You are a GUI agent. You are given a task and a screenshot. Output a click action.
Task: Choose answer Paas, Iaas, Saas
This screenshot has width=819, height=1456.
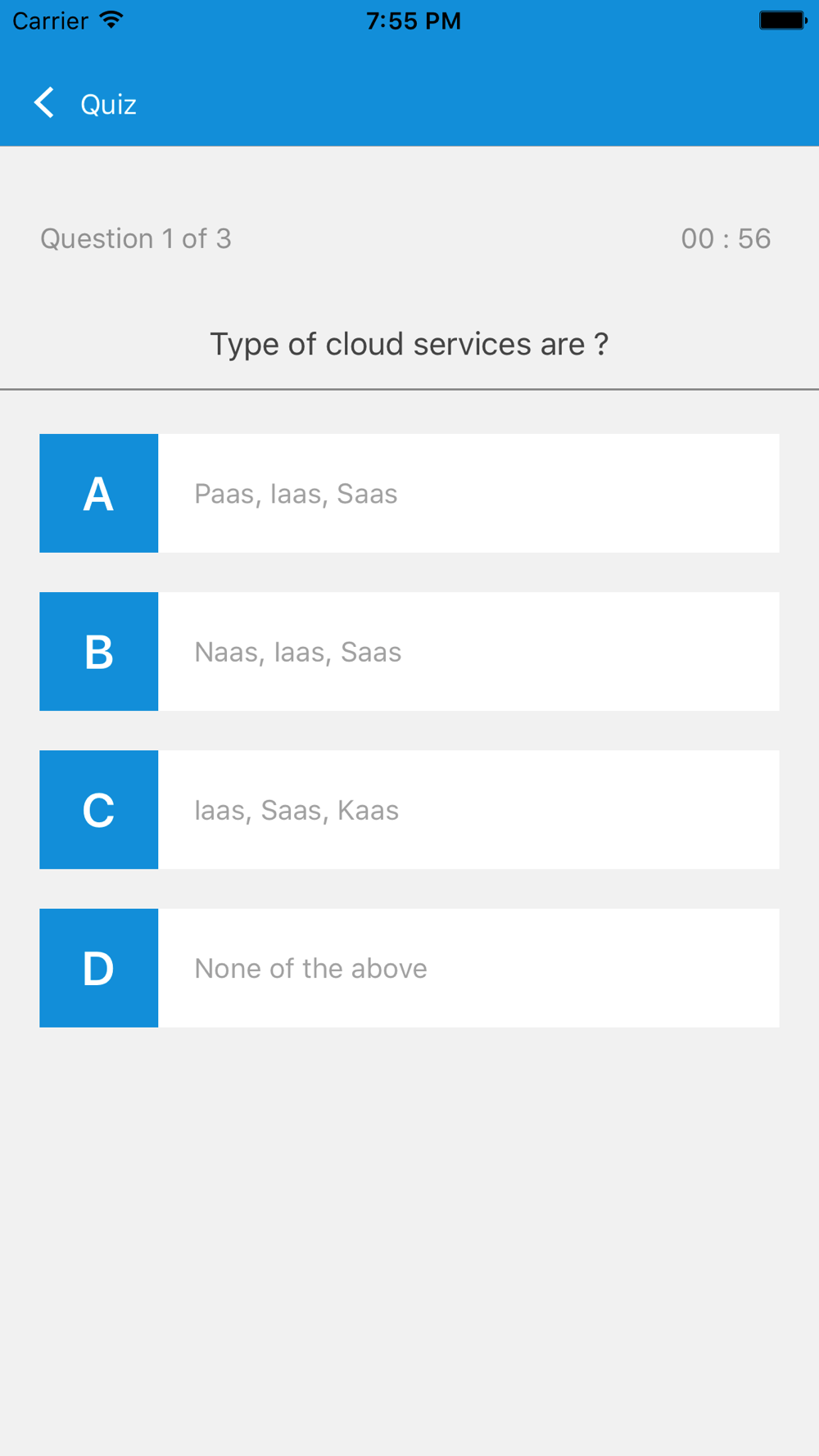(x=296, y=494)
